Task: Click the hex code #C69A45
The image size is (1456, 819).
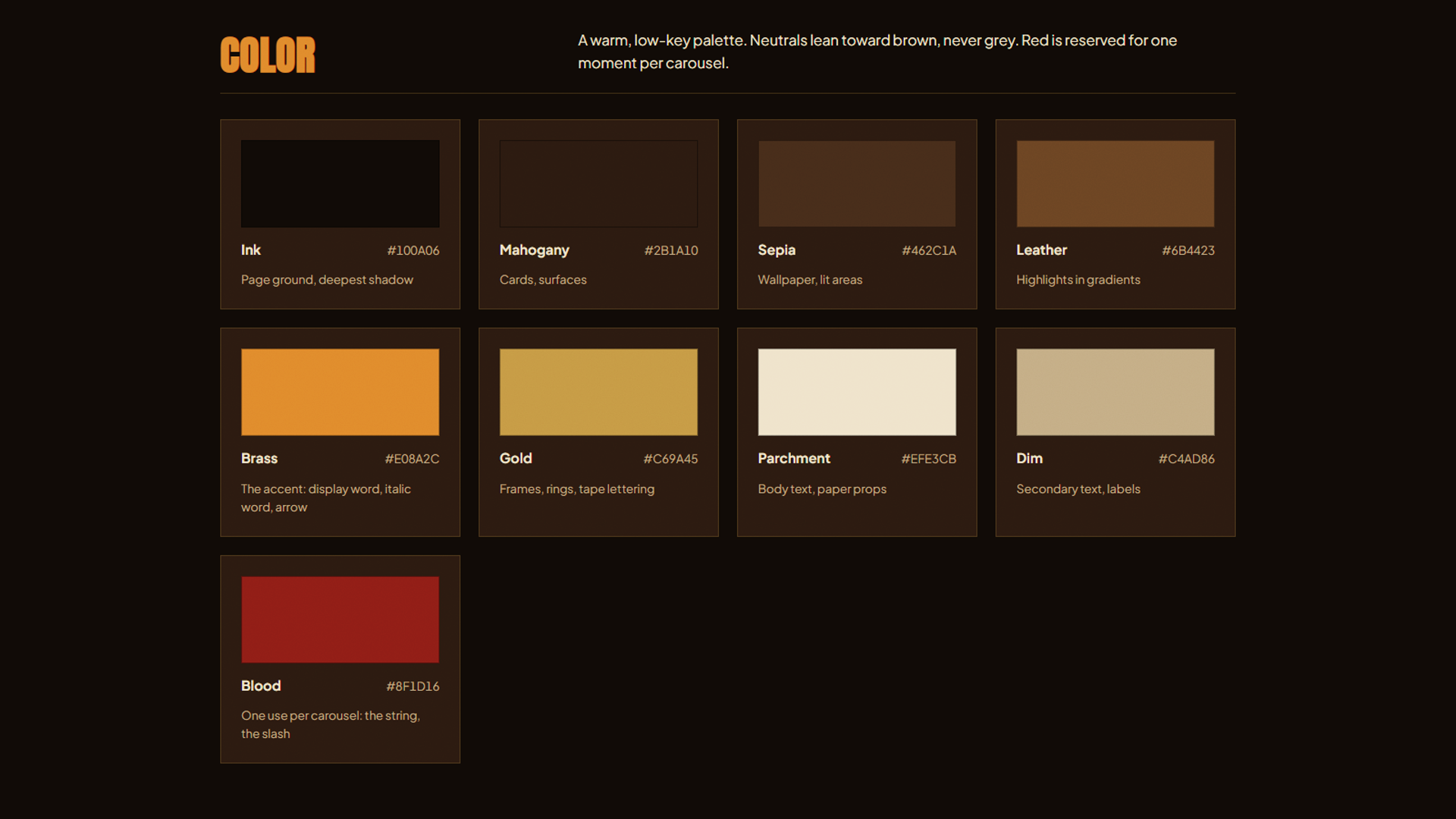Action: 670,459
